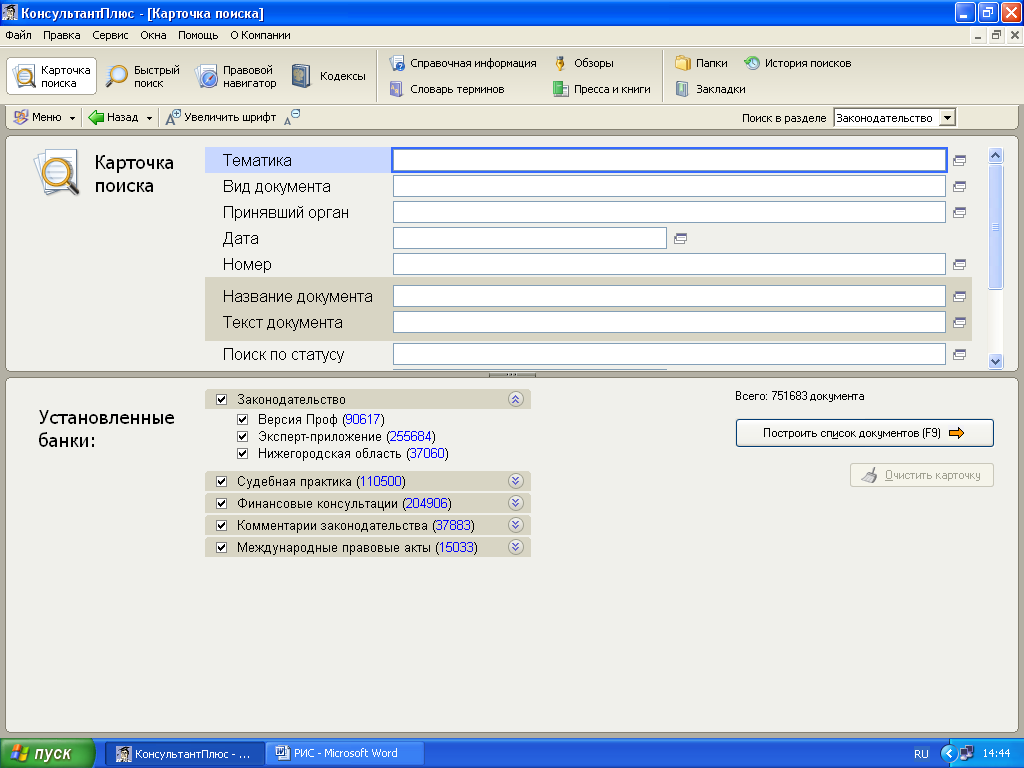Open the Сервис menu
The height and width of the screenshot is (768, 1024).
pos(110,35)
